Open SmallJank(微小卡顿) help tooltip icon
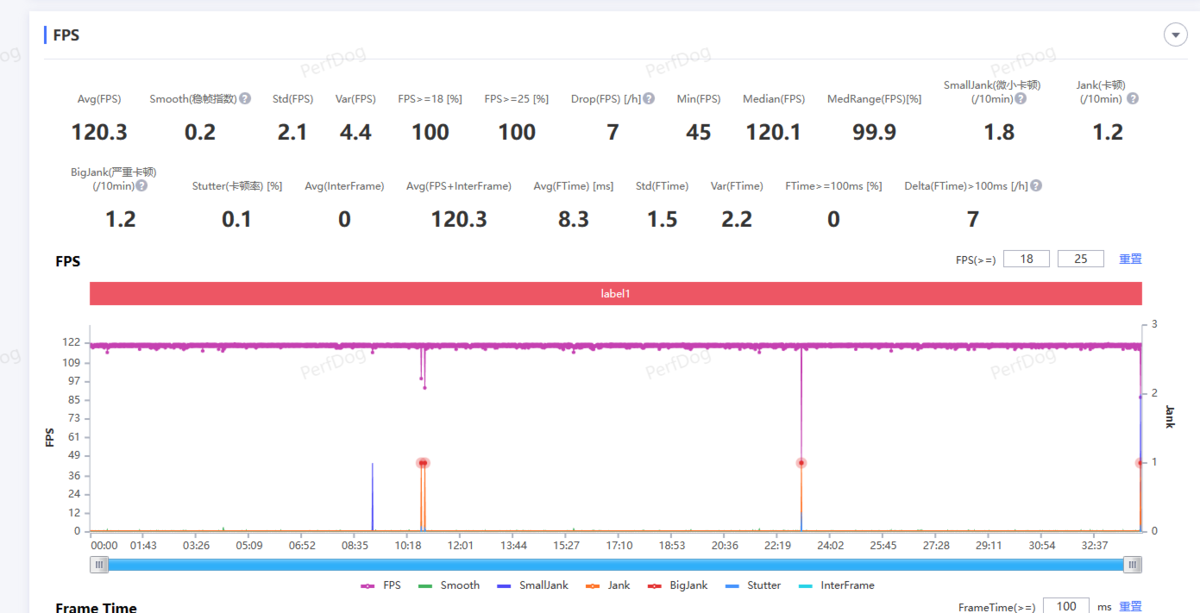 pyautogui.click(x=1021, y=98)
